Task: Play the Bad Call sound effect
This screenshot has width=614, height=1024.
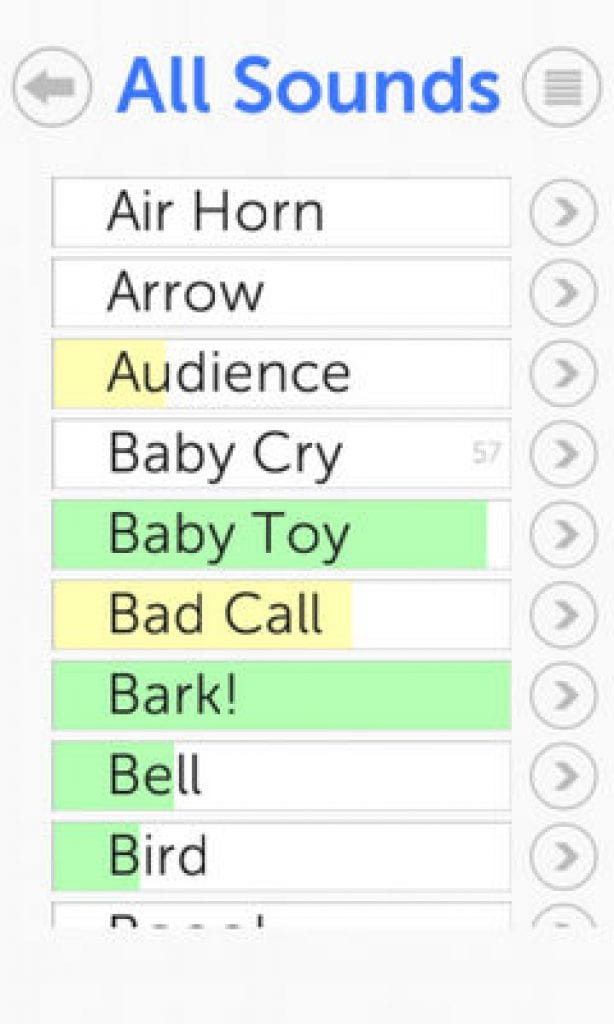Action: click(x=280, y=614)
